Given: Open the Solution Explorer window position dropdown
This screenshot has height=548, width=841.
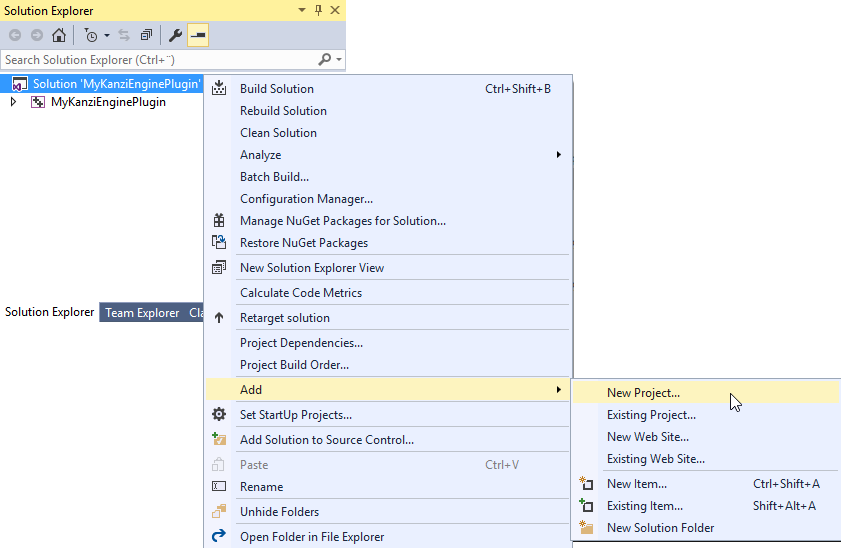Looking at the screenshot, I should 302,10.
